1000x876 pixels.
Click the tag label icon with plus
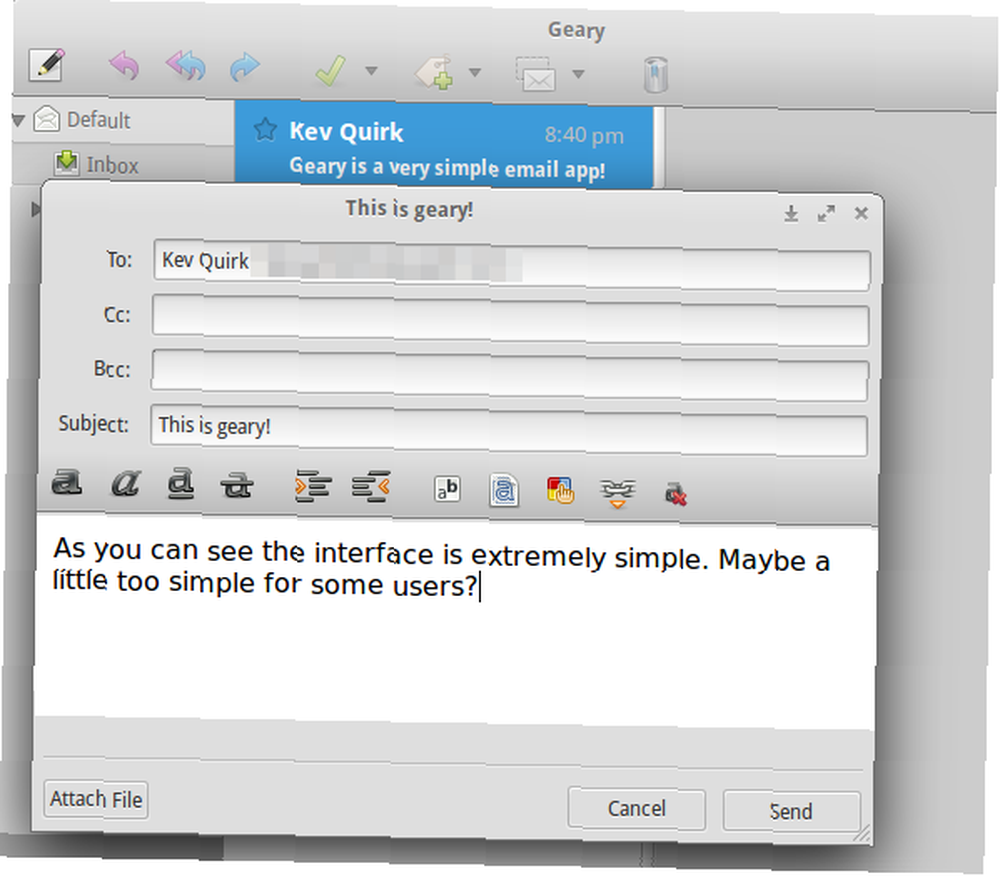(x=434, y=72)
